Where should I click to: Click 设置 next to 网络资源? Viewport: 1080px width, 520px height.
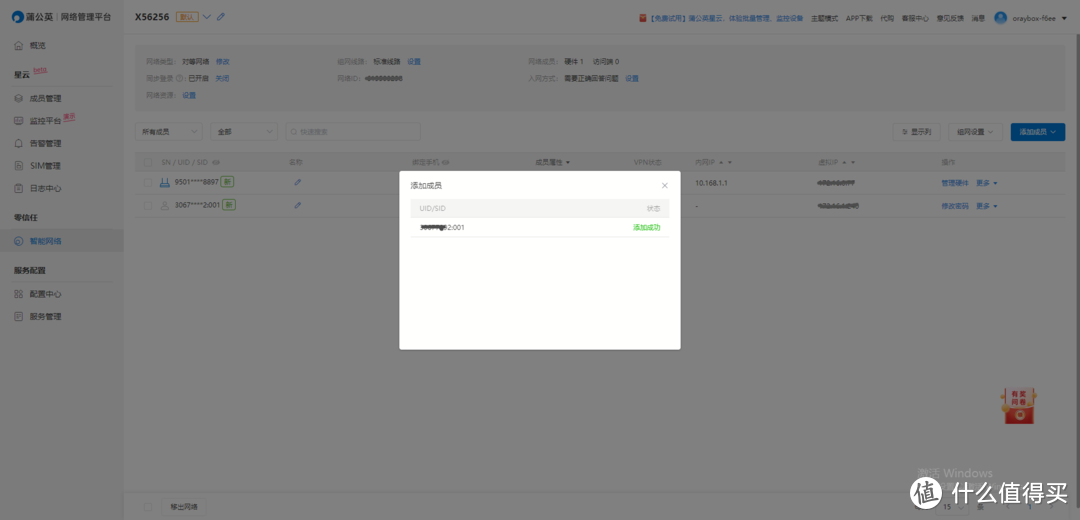(x=189, y=95)
